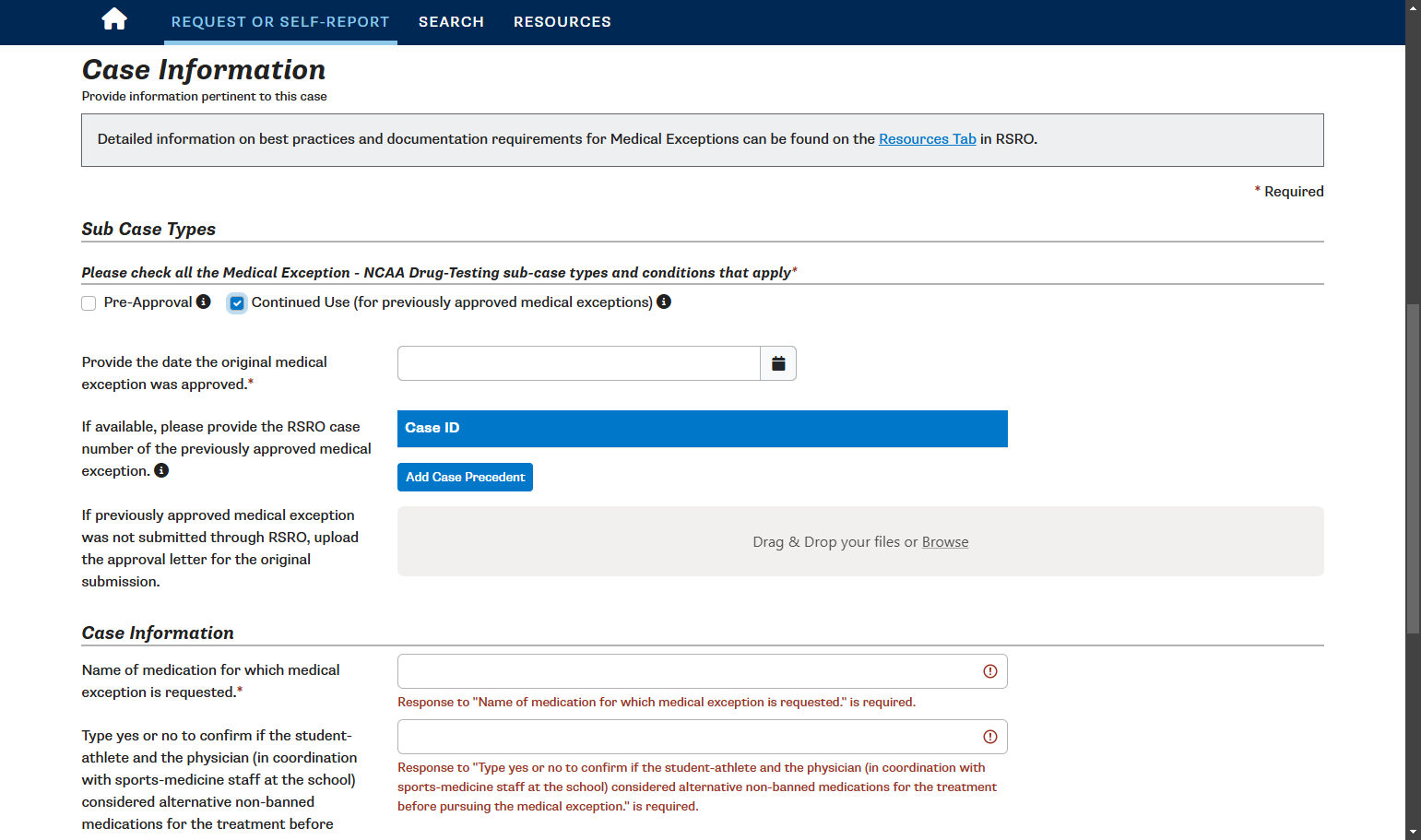Go to the home page icon
Viewport: 1421px width, 840px height.
pos(114,19)
